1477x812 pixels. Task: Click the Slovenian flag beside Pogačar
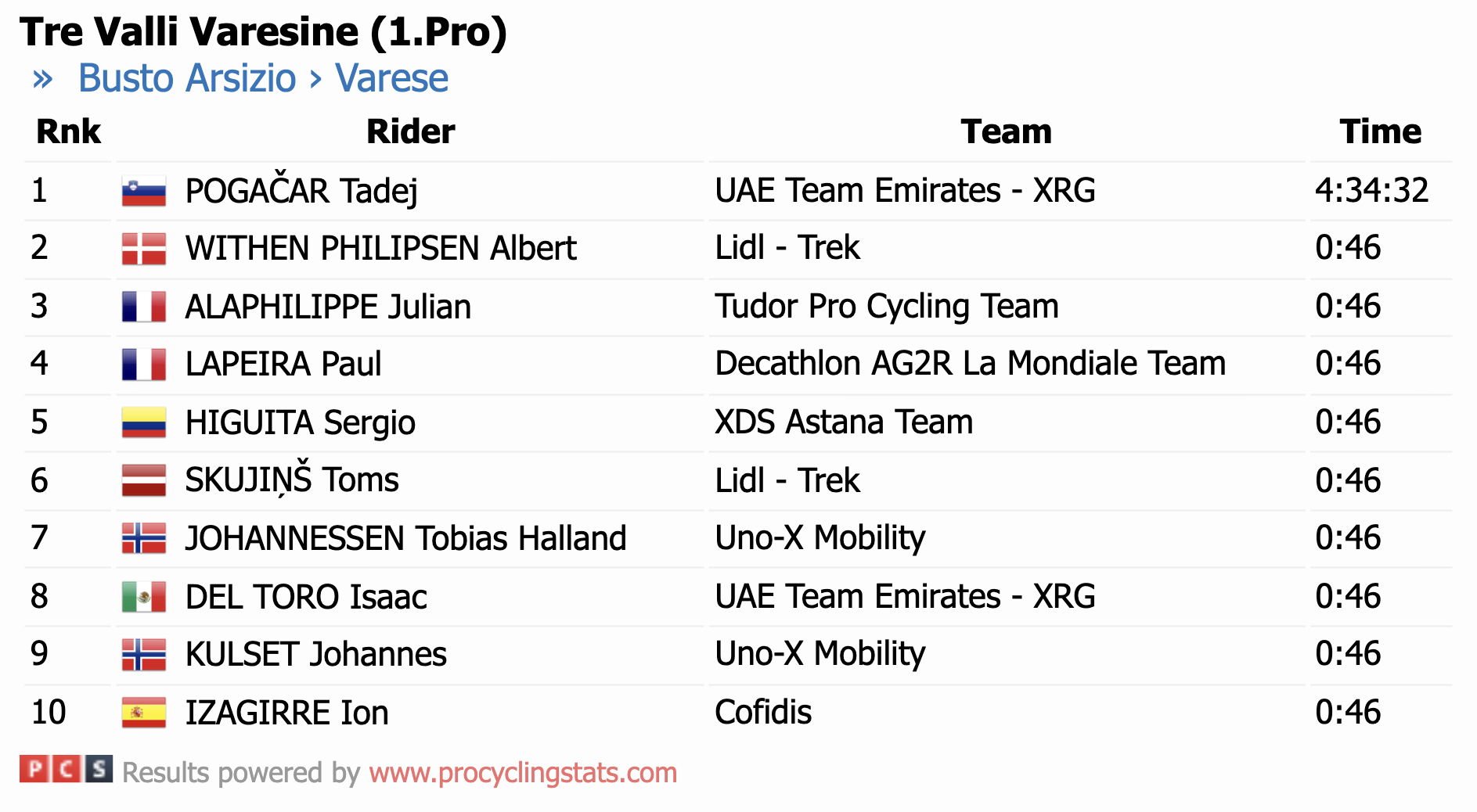[144, 191]
